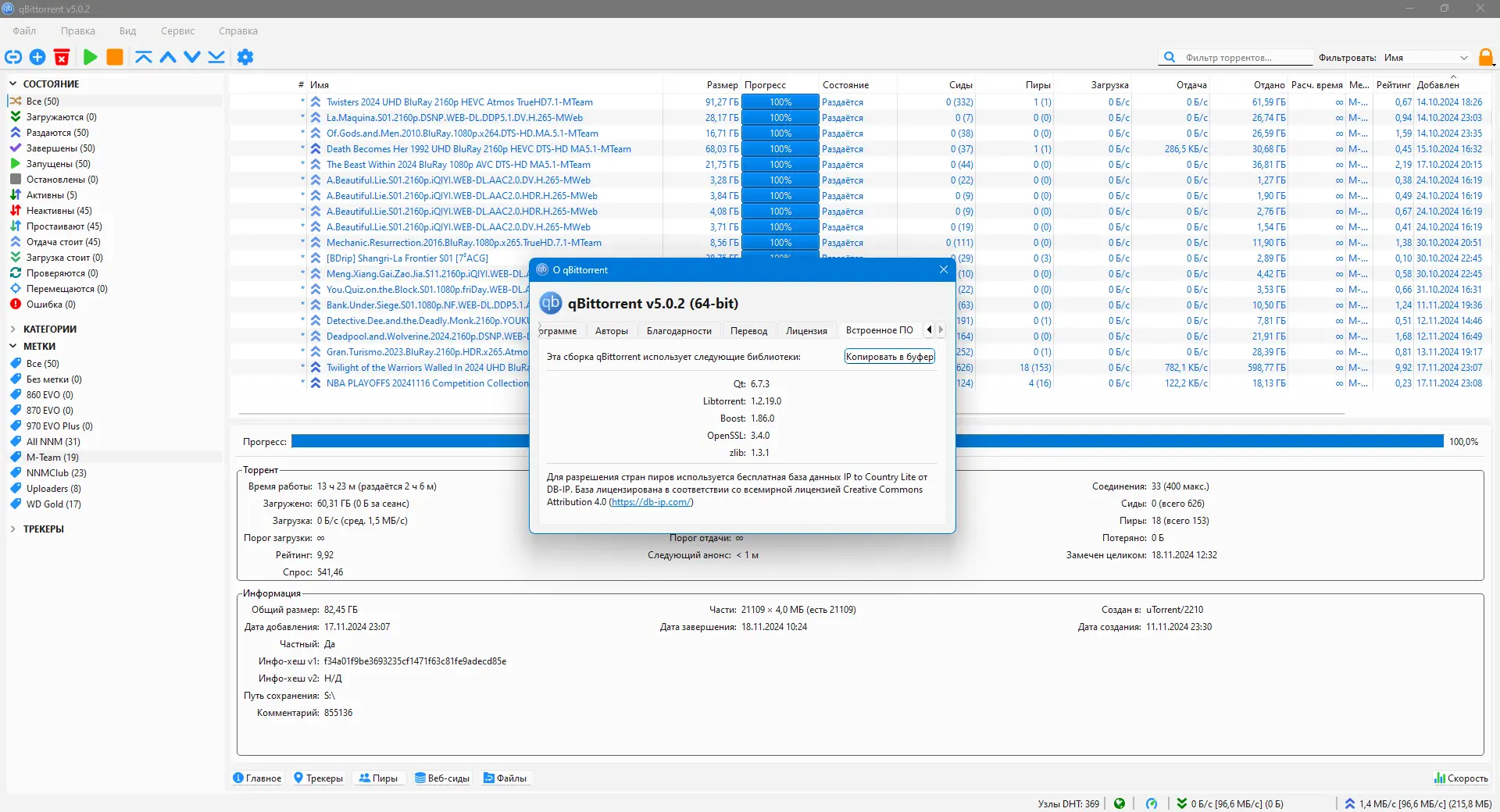
Task: Switch to the Лицензия tab in About dialog
Action: click(x=807, y=330)
